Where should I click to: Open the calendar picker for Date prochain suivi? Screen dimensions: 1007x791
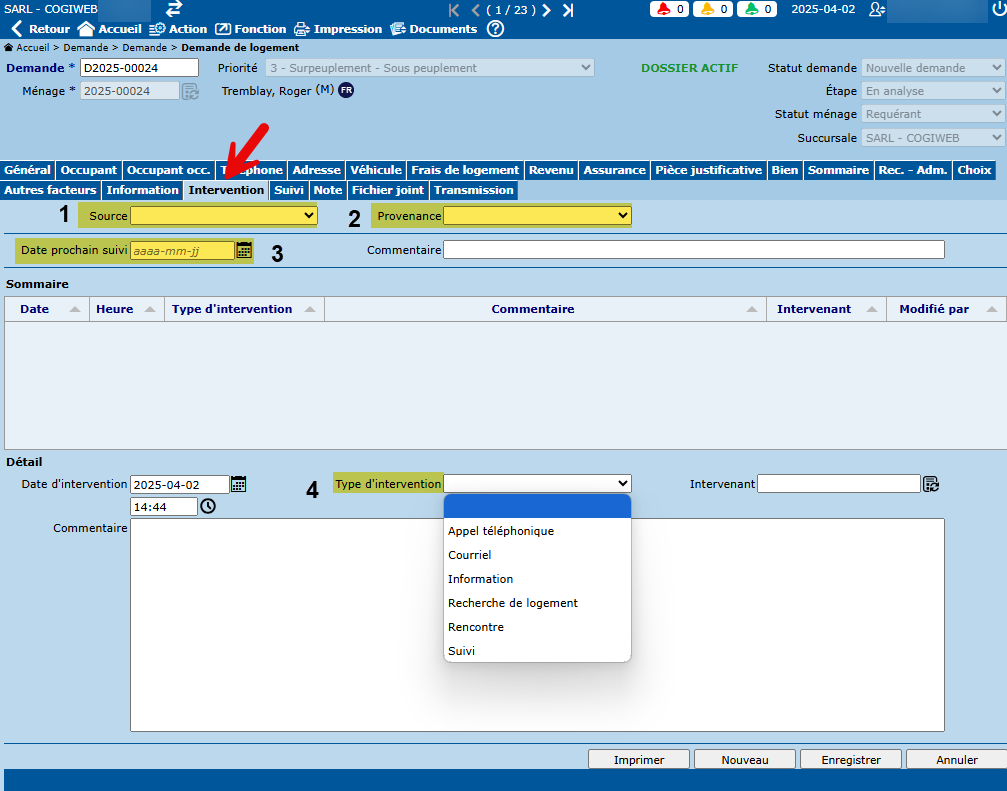pos(244,250)
